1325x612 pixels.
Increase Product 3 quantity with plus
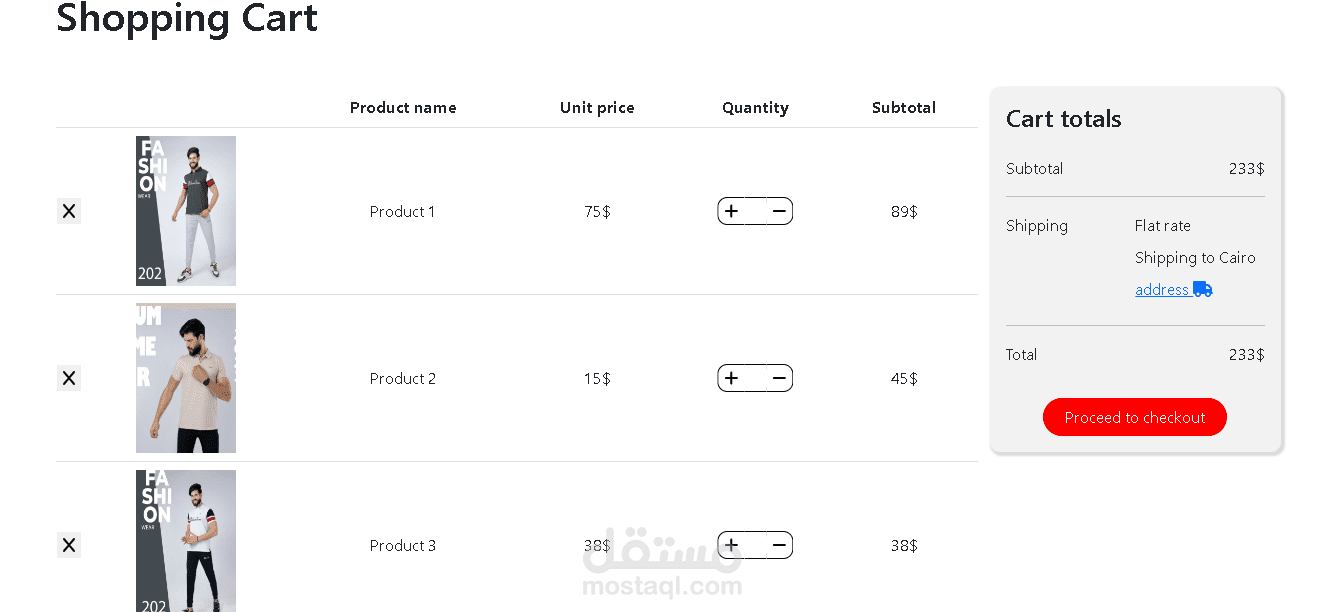pos(732,545)
